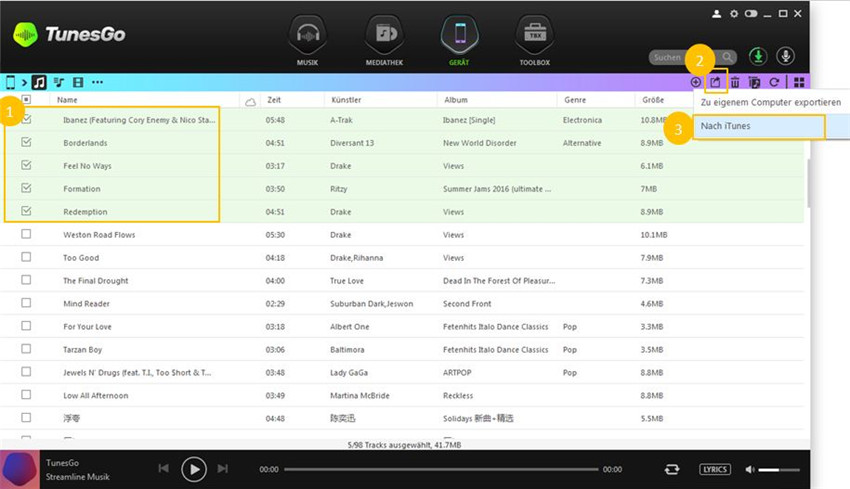Sort by Genre column header

pos(575,100)
